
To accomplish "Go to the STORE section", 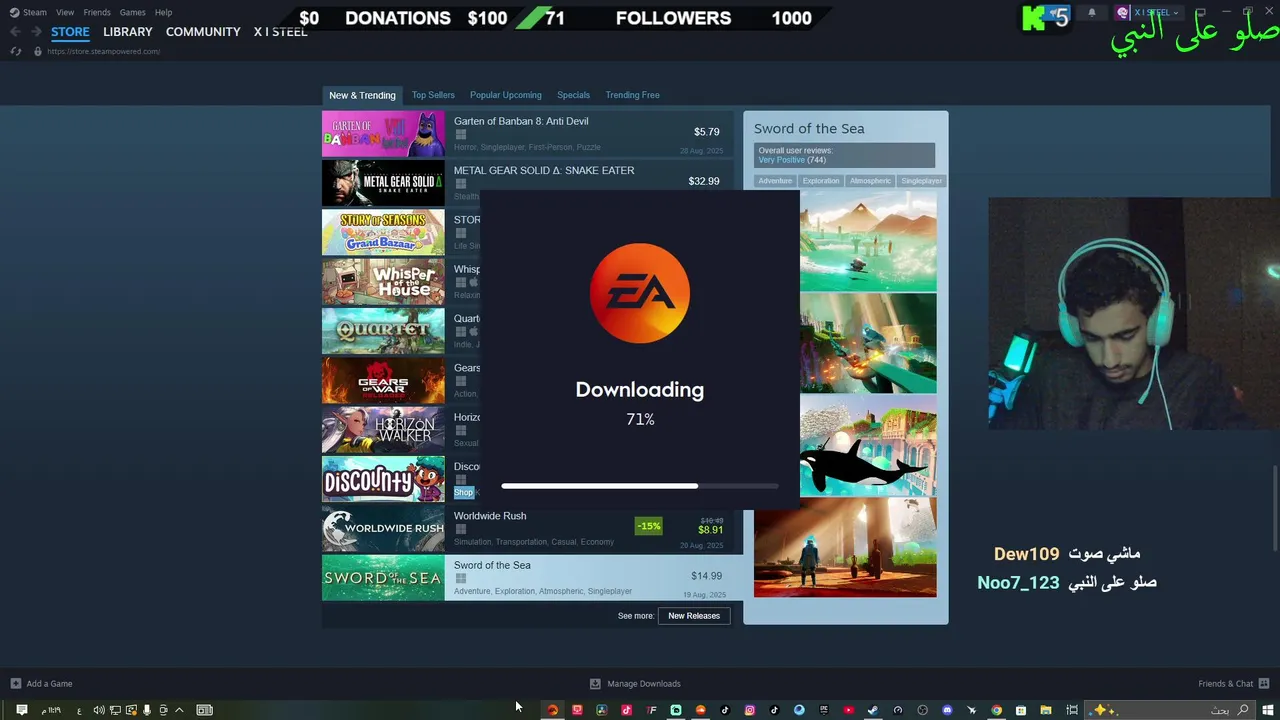I will (x=70, y=32).
